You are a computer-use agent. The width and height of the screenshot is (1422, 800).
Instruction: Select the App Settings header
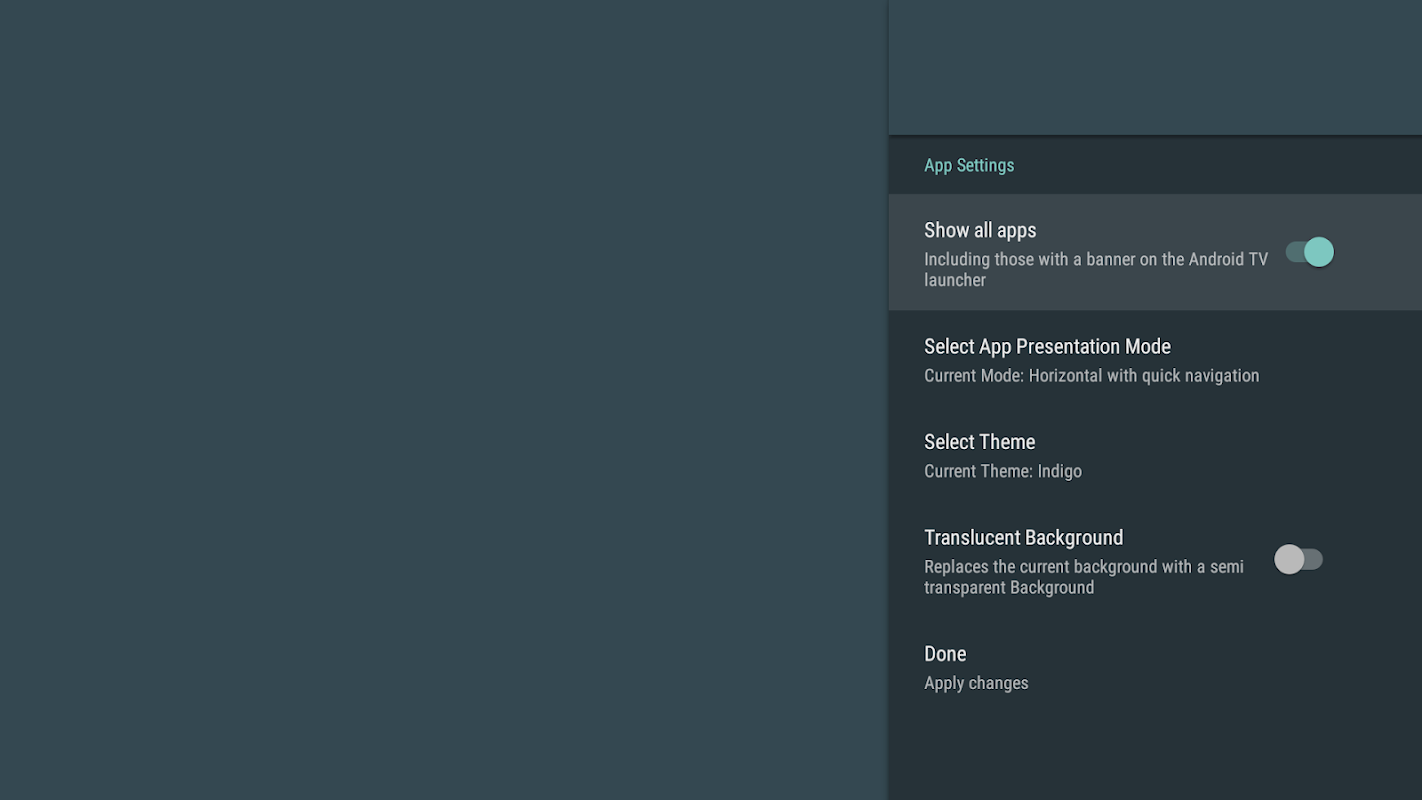tap(968, 165)
